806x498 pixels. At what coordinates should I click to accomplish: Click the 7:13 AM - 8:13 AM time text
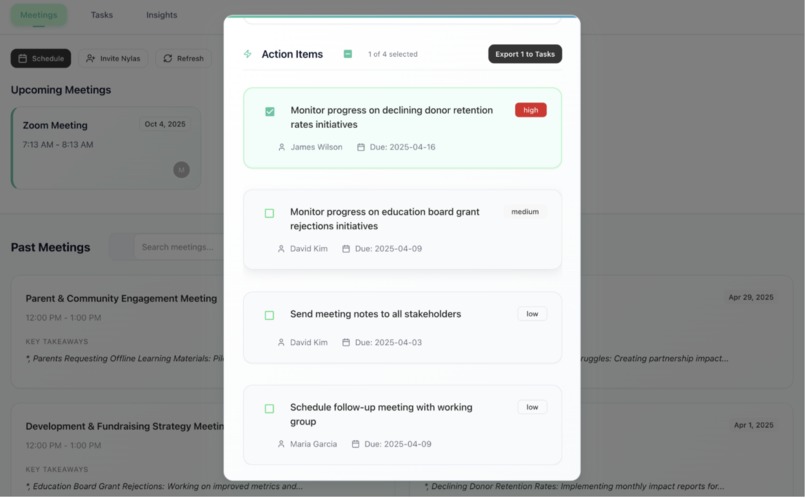[58, 145]
